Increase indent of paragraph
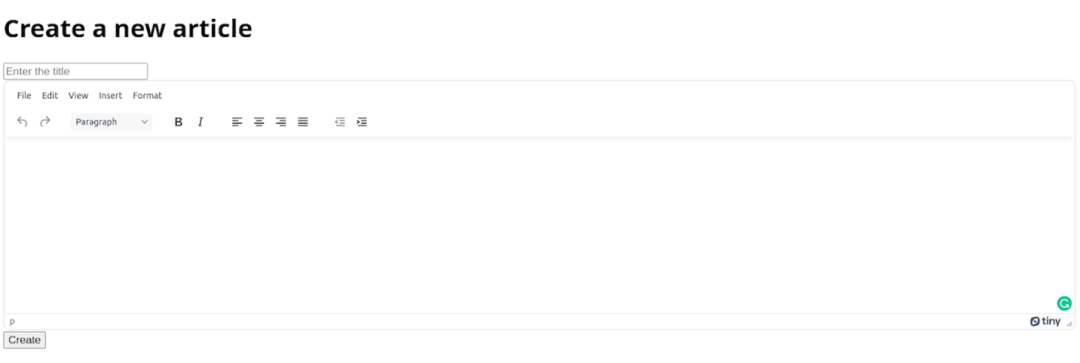 [x=362, y=122]
